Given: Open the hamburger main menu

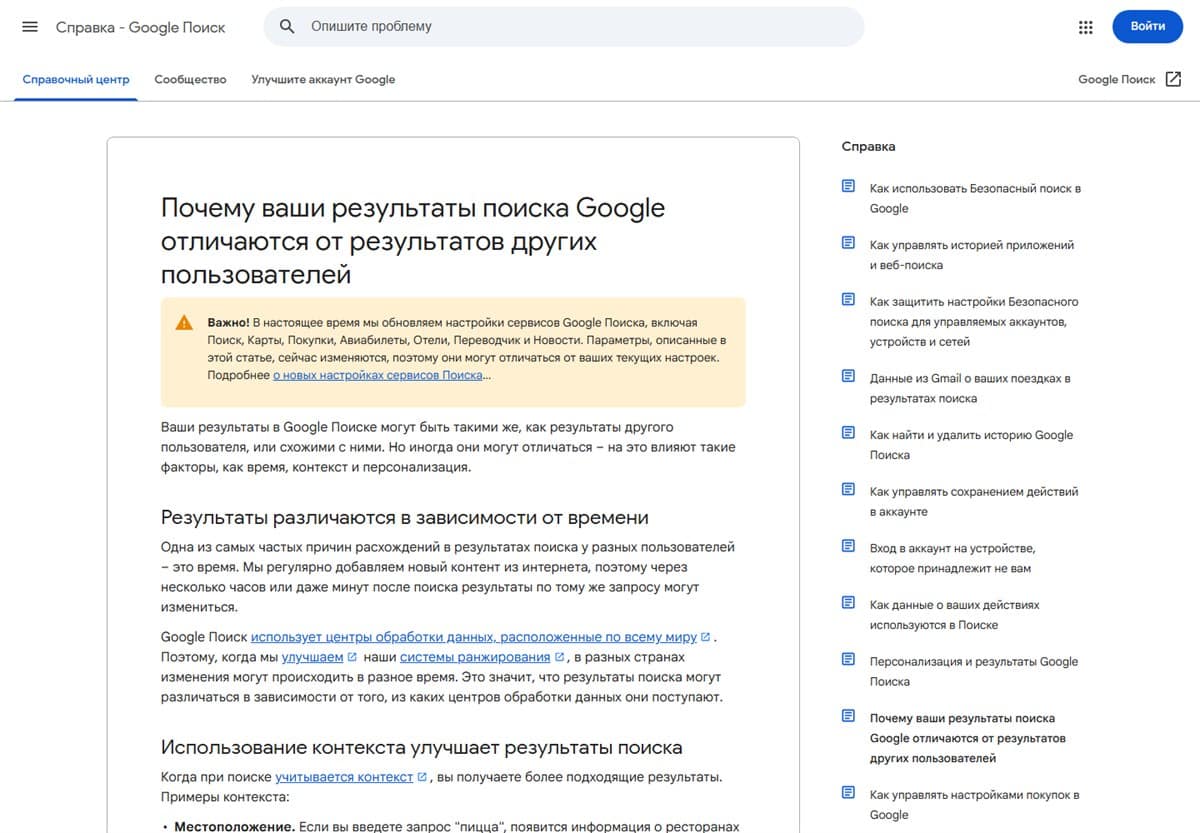Looking at the screenshot, I should tap(30, 27).
